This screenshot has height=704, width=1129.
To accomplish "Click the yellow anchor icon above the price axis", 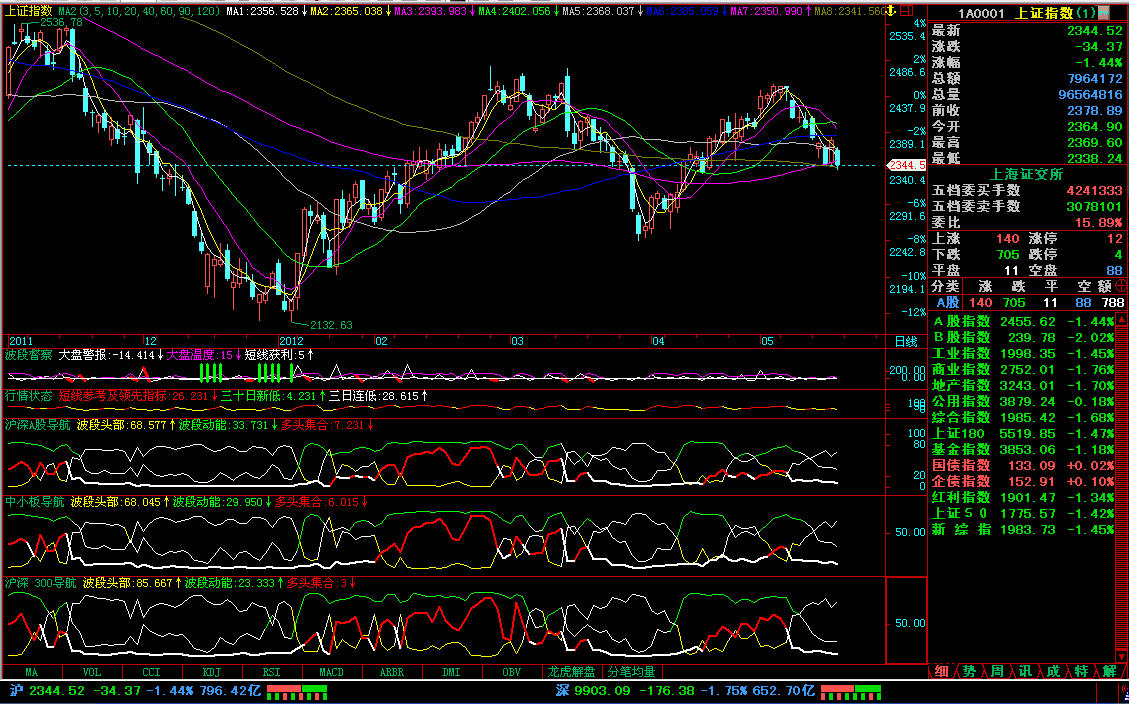I will point(892,11).
